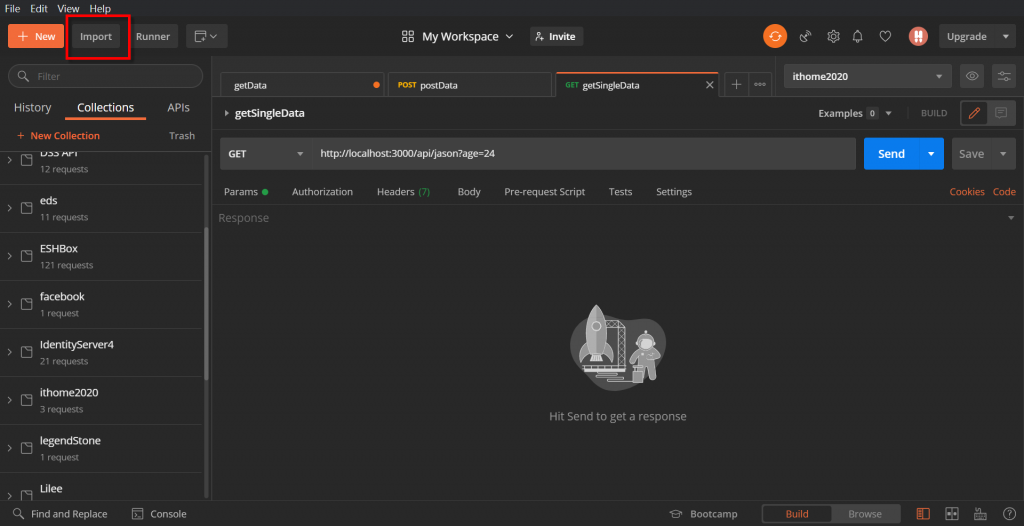Click the environment quick look eye icon

pos(972,76)
